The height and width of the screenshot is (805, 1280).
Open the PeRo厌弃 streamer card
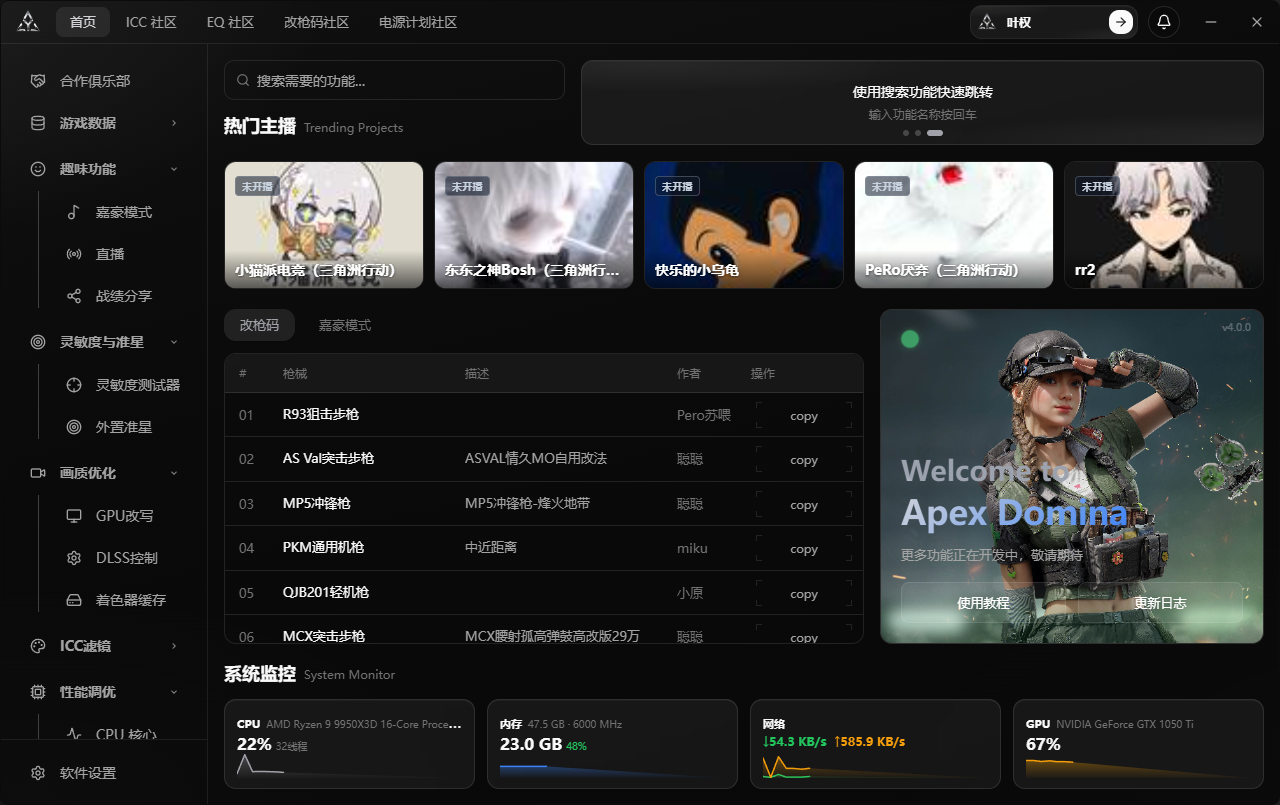(x=954, y=225)
